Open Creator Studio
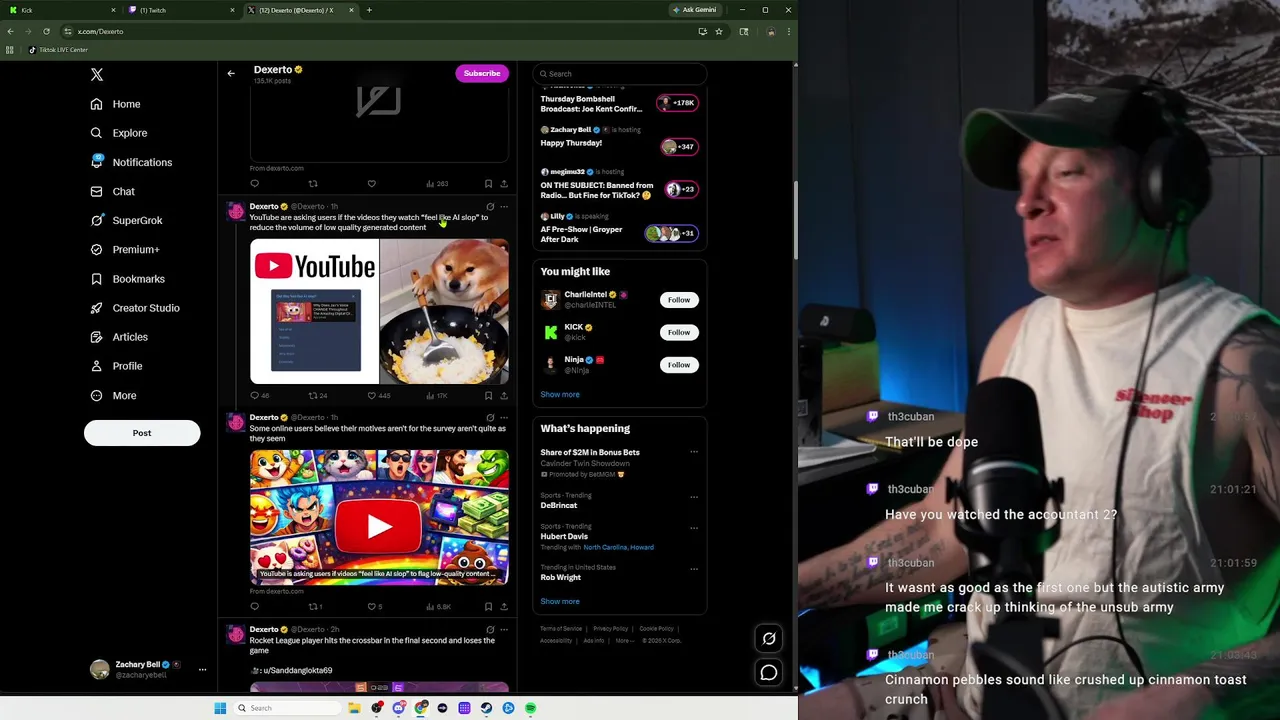Screen dimensions: 1280x720 coord(135,308)
